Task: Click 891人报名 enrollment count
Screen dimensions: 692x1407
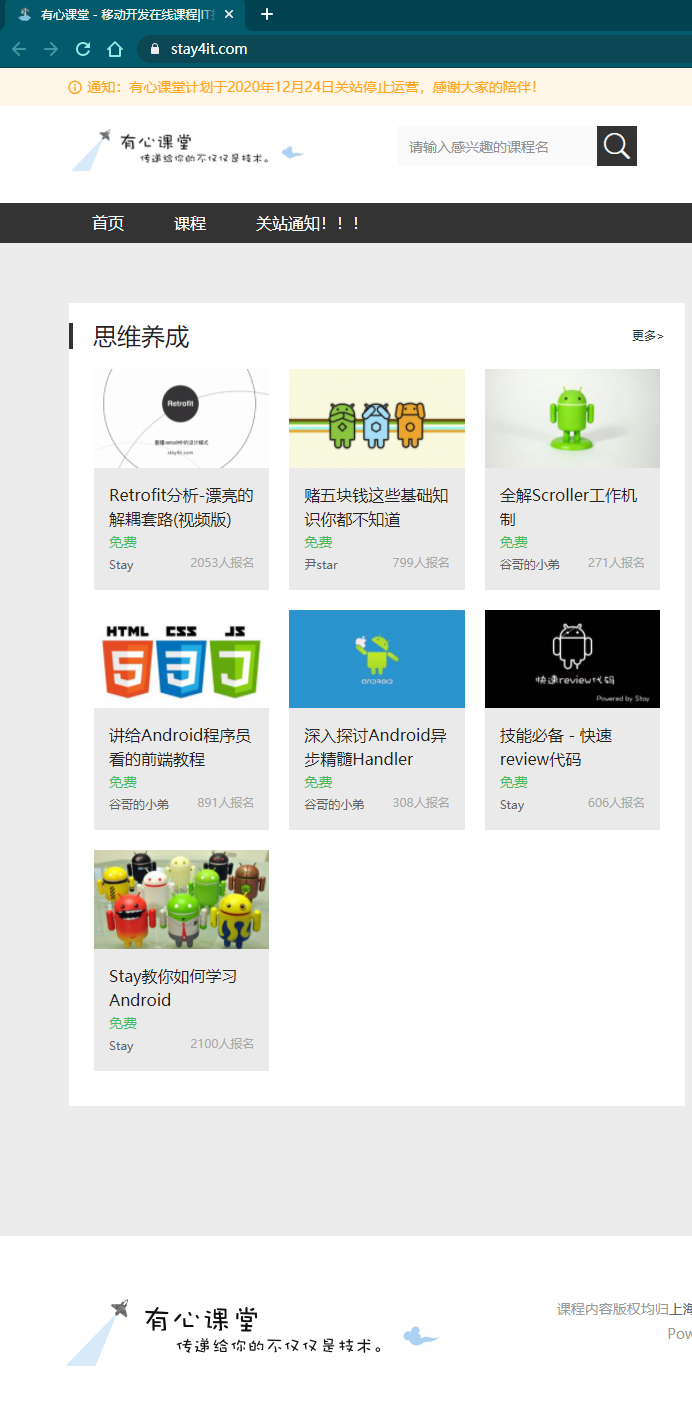Action: pos(226,803)
